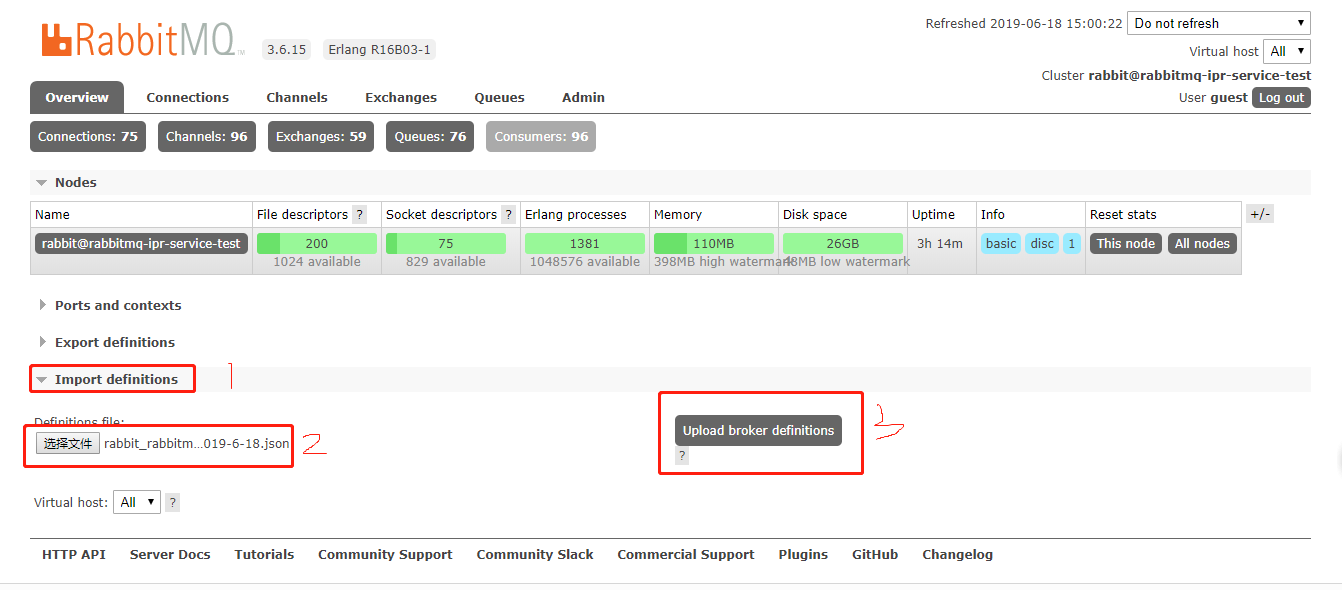This screenshot has height=590, width=1342.
Task: Click the disc info tag
Action: (1042, 243)
